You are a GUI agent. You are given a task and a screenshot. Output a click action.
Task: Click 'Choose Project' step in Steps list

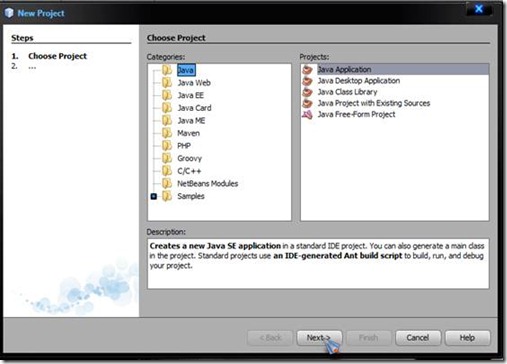[57, 56]
